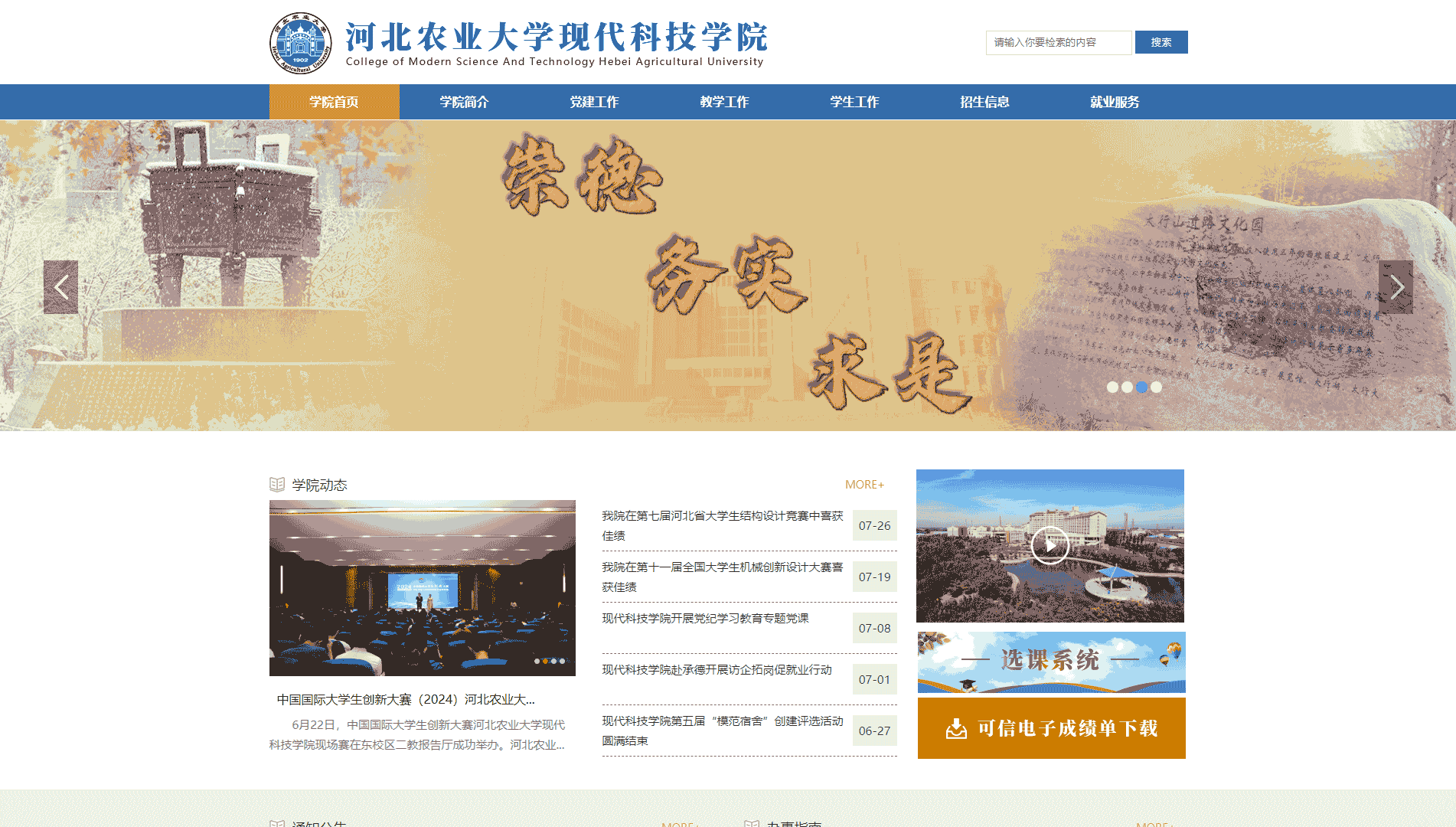Click the 搜索 search button
The image size is (1456, 827).
1161,42
